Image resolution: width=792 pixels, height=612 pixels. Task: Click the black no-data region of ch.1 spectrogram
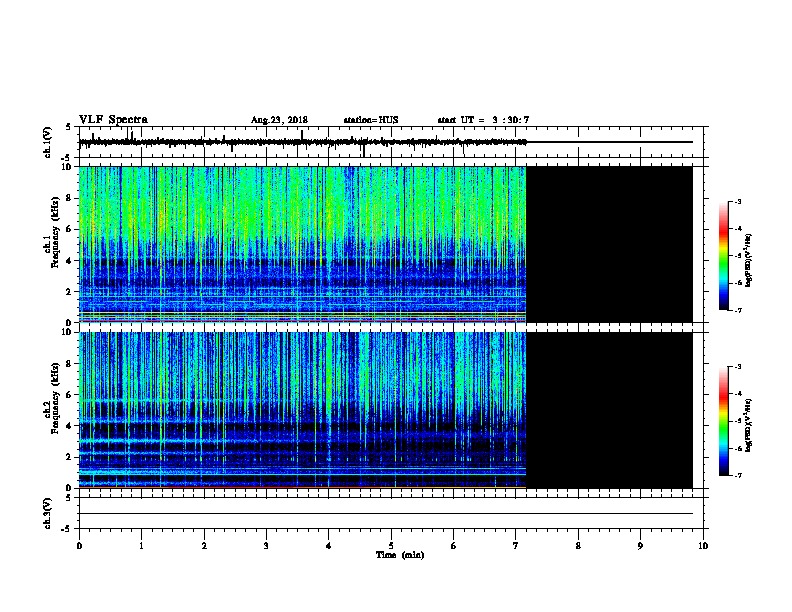(609, 244)
